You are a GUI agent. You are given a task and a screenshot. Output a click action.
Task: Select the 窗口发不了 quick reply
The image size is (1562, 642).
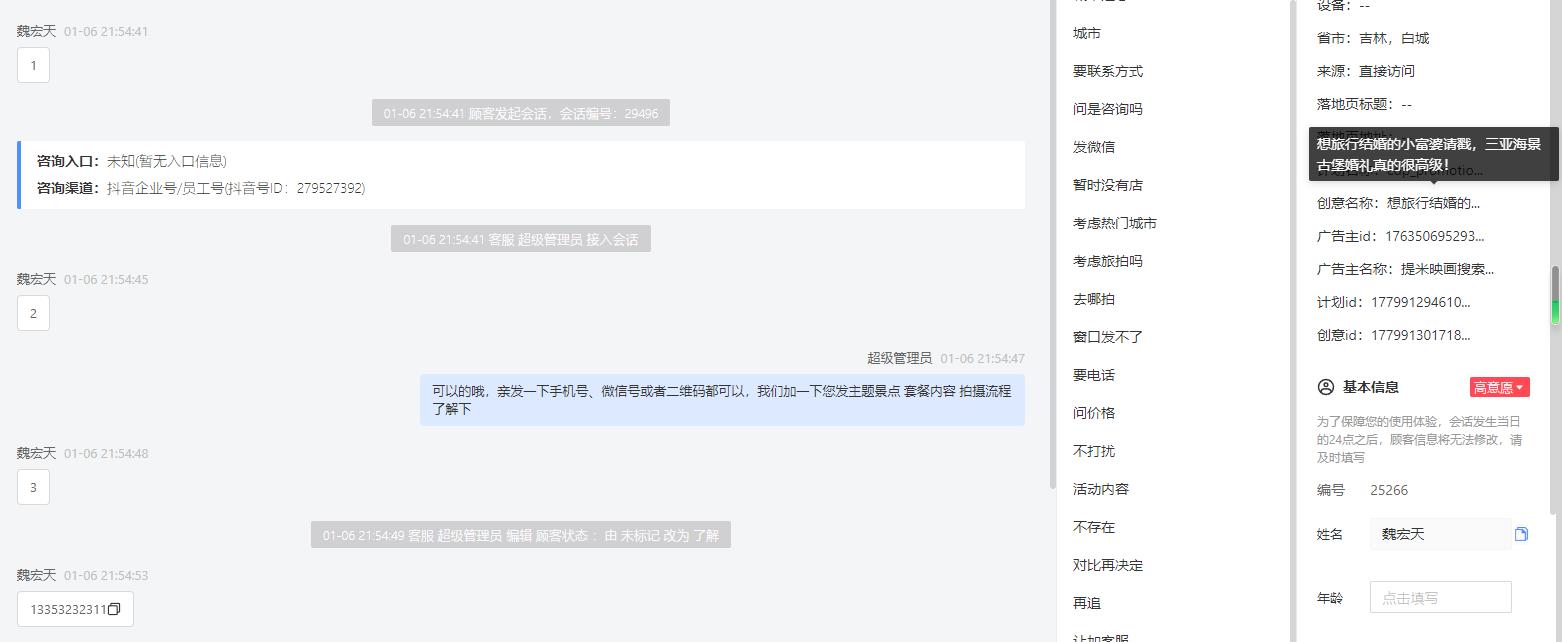point(1108,337)
